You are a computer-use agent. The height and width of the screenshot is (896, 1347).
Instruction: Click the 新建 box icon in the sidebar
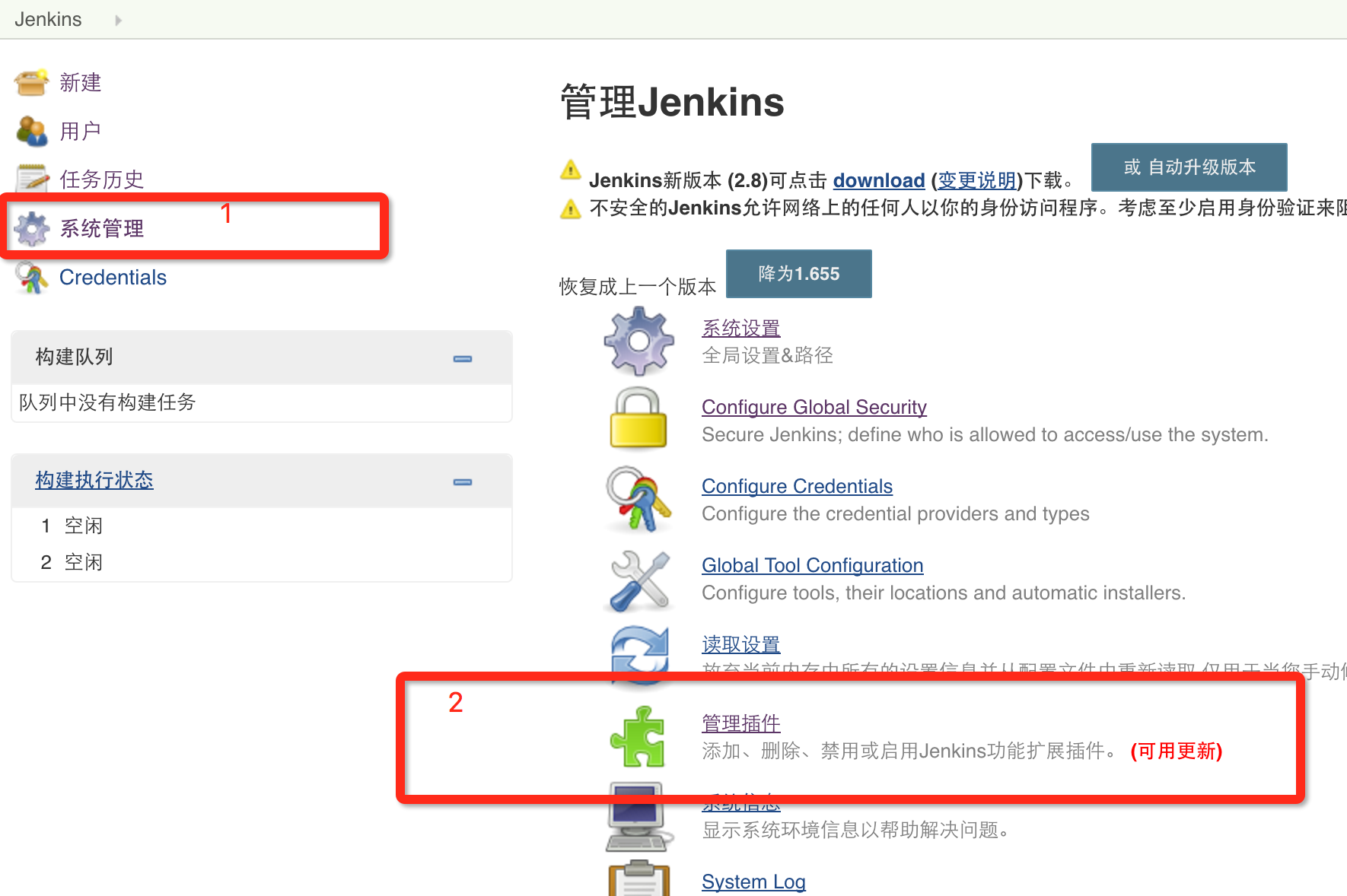[31, 82]
